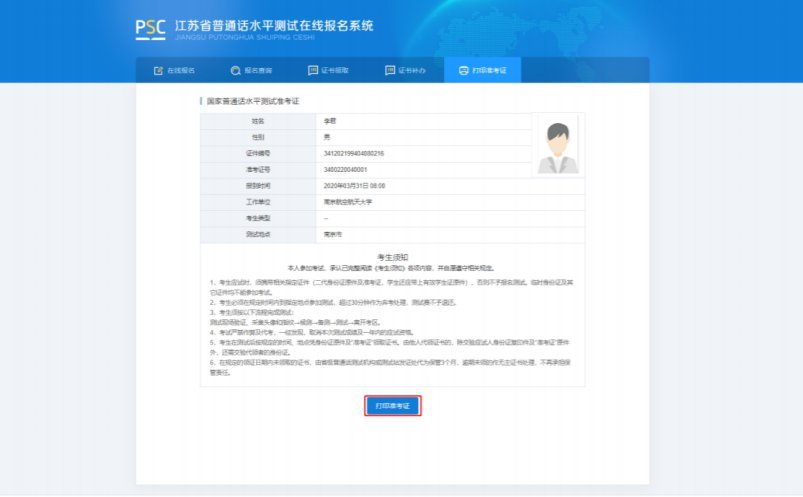Click the gender value 男
This screenshot has width=803, height=497.
tap(326, 136)
